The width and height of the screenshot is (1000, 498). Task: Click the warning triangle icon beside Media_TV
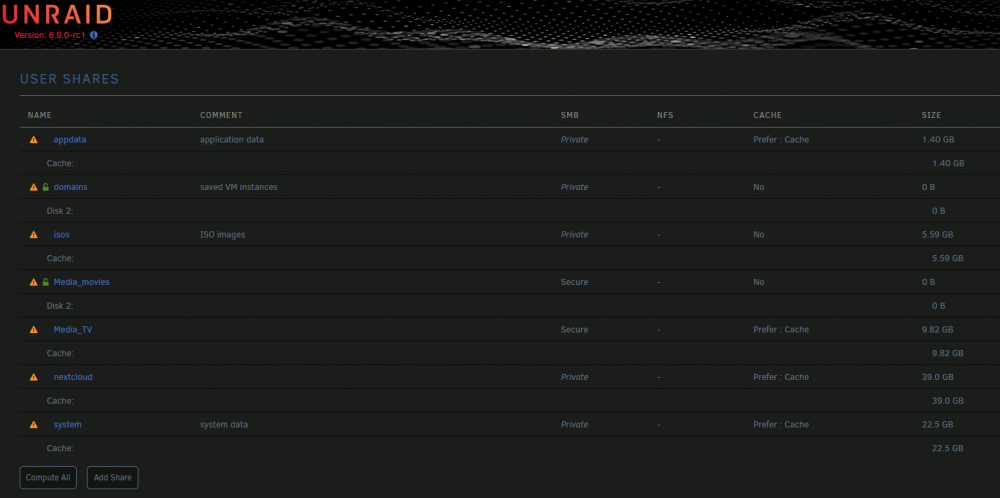(34, 330)
